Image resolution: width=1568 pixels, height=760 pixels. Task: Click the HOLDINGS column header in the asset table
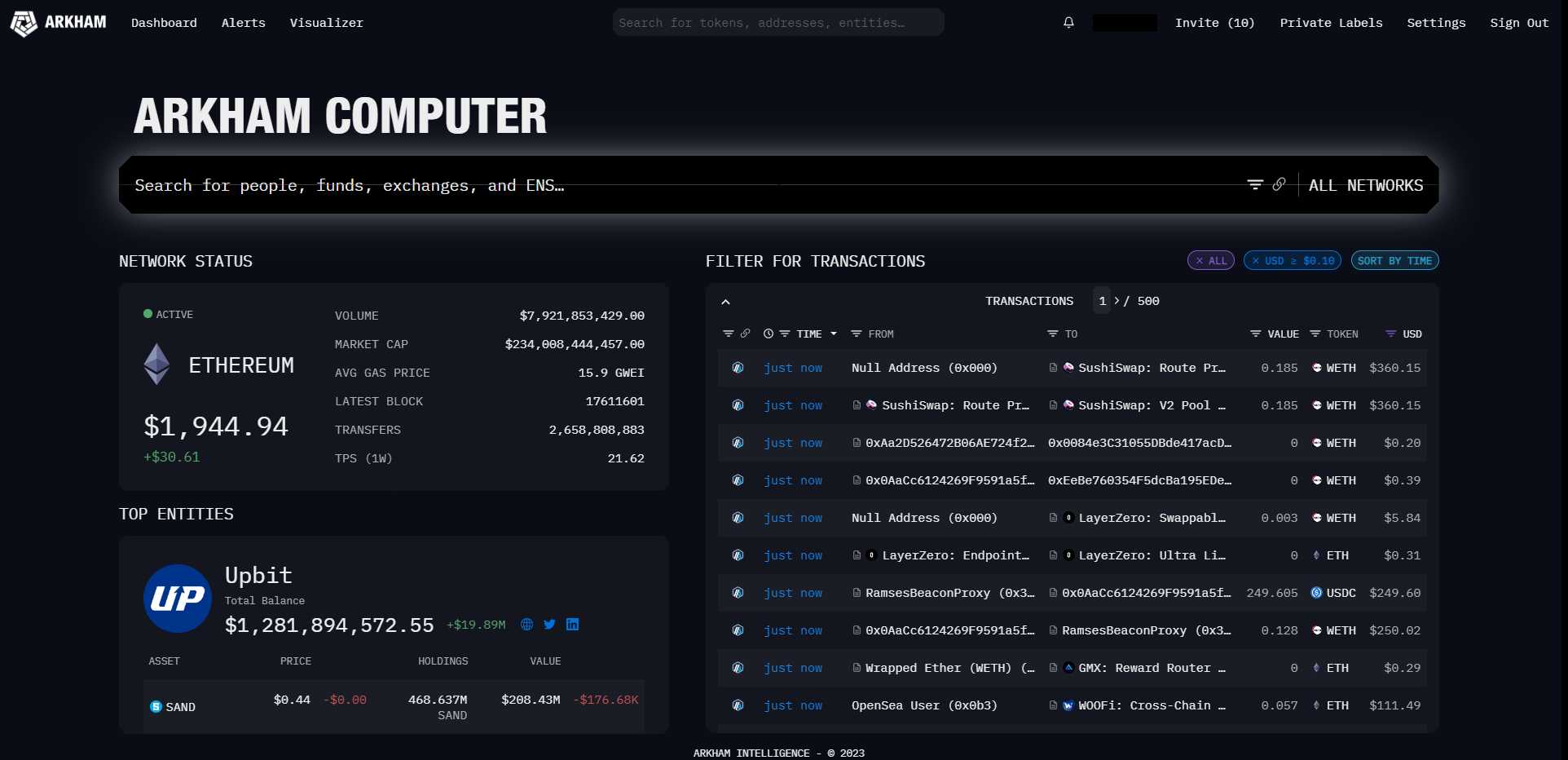click(443, 661)
